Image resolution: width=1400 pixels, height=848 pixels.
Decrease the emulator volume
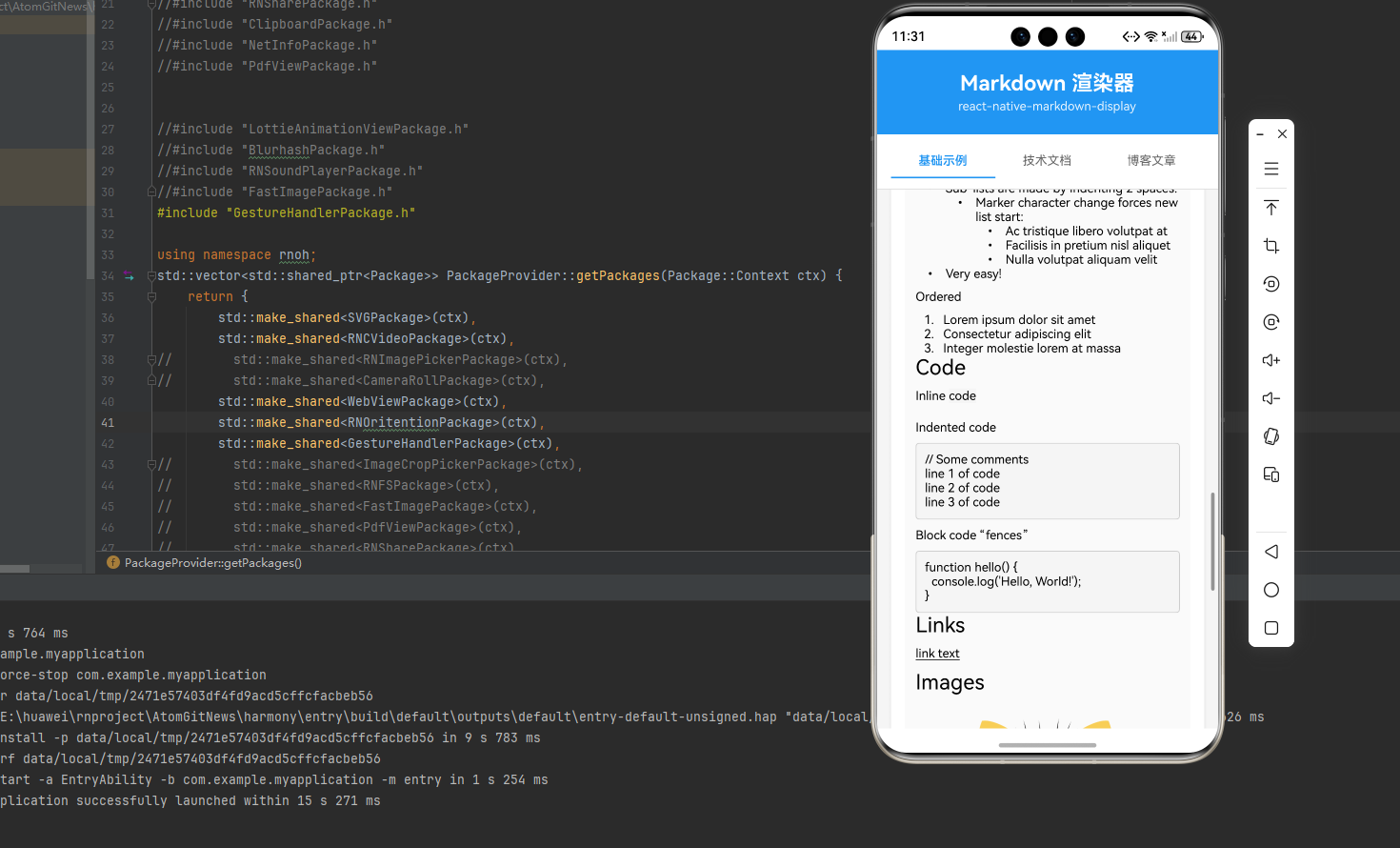(1270, 398)
